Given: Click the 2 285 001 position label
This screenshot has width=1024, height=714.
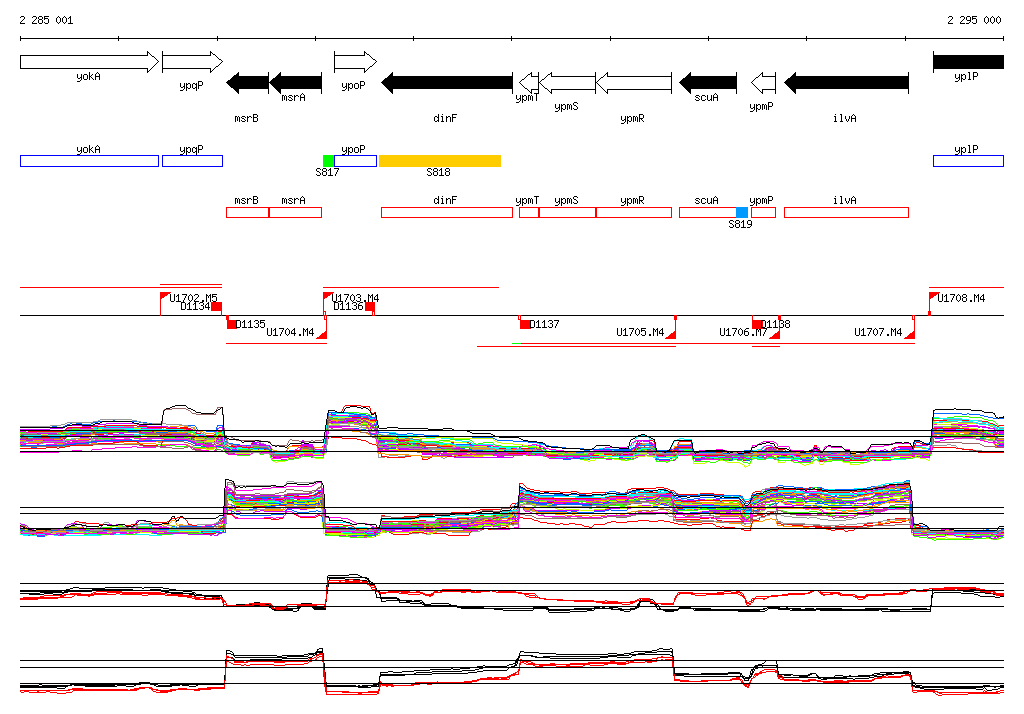Looking at the screenshot, I should 46,20.
